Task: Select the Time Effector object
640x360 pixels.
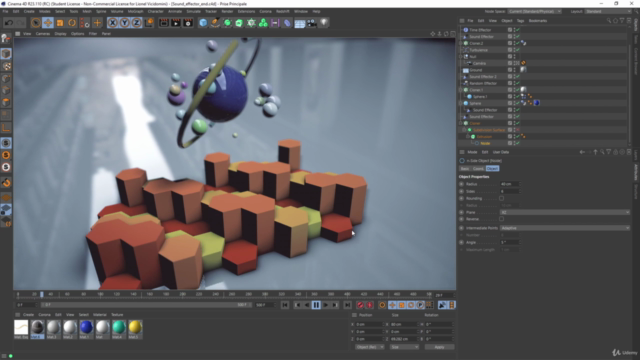Action: pos(480,30)
